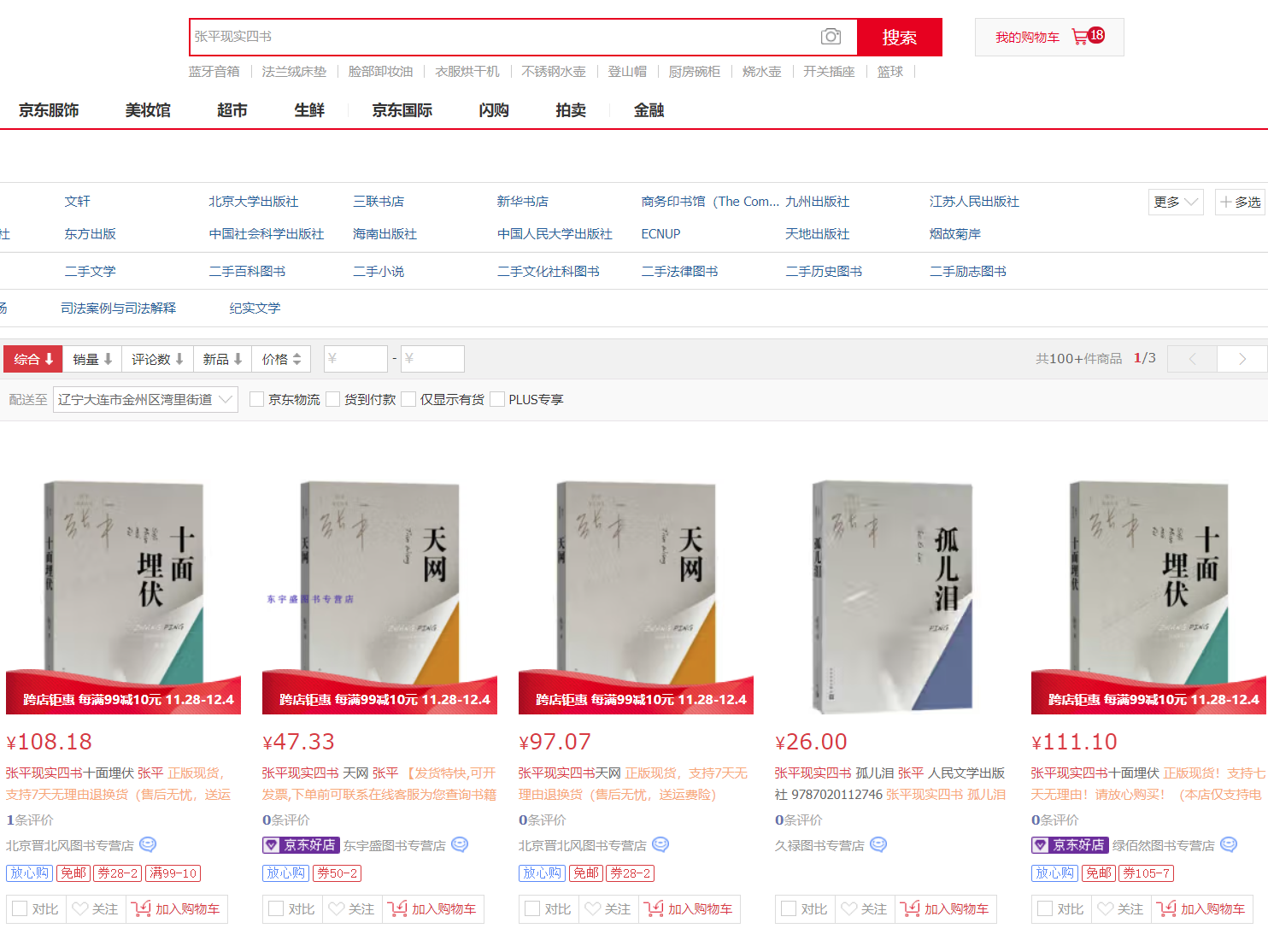Viewport: 1268px width, 952px height.
Task: Click previous results page arrow
Action: click(x=1192, y=359)
